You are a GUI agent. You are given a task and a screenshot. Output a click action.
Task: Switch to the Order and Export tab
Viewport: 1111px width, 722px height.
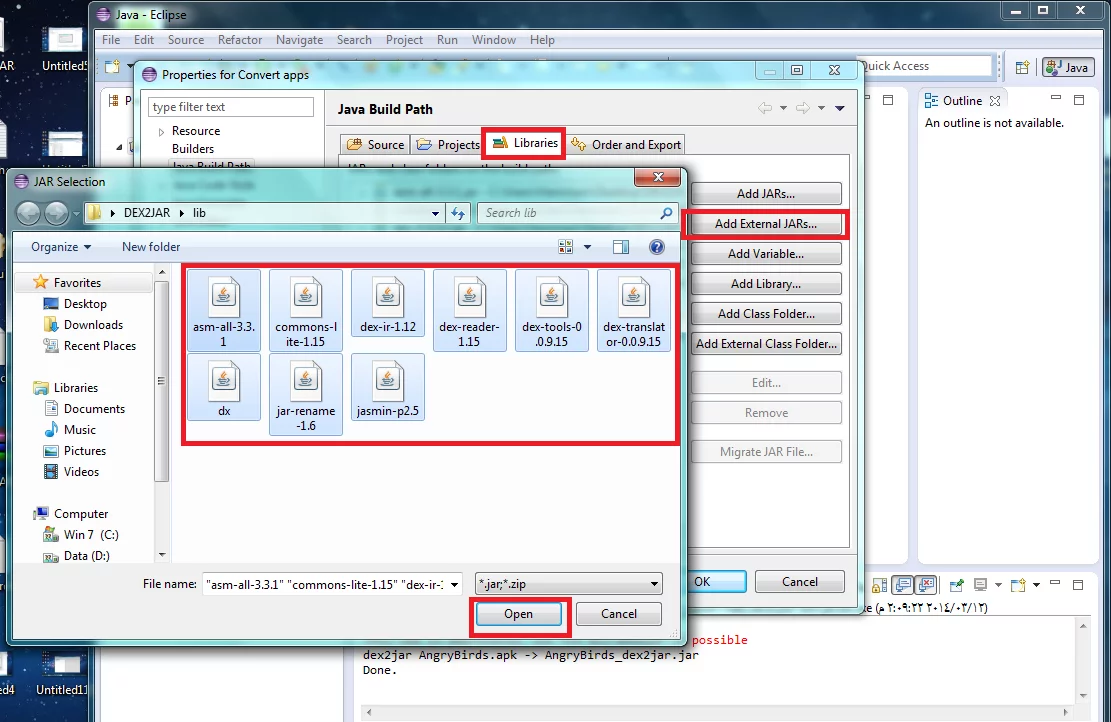[626, 144]
